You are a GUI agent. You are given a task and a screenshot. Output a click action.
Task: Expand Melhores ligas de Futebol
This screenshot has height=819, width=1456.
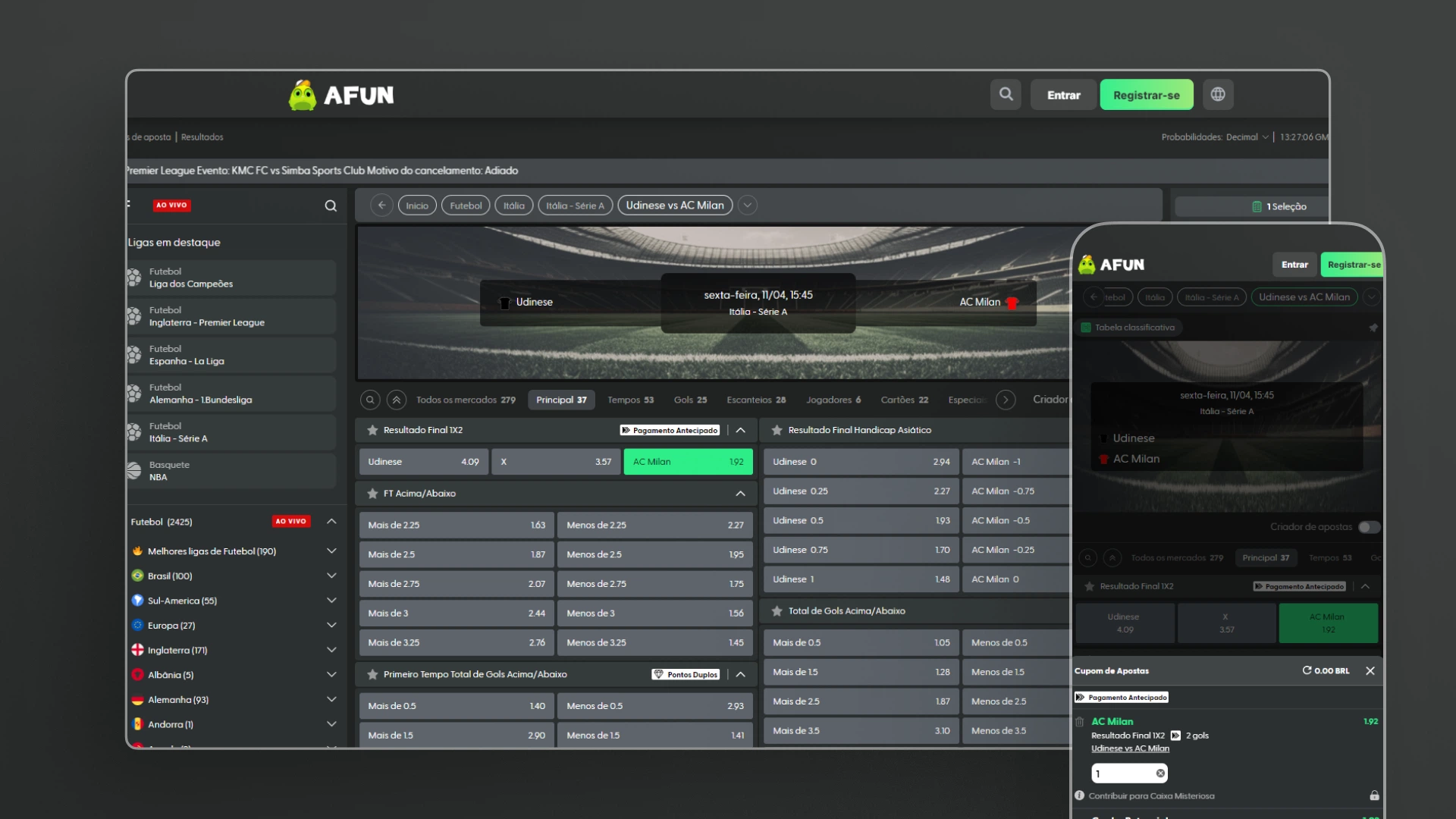pyautogui.click(x=331, y=551)
